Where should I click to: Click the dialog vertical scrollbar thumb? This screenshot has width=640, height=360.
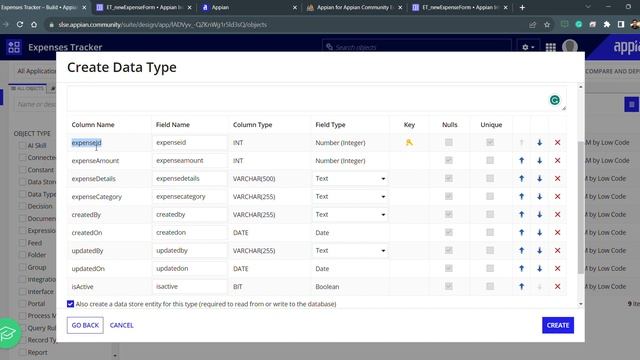tap(580, 207)
